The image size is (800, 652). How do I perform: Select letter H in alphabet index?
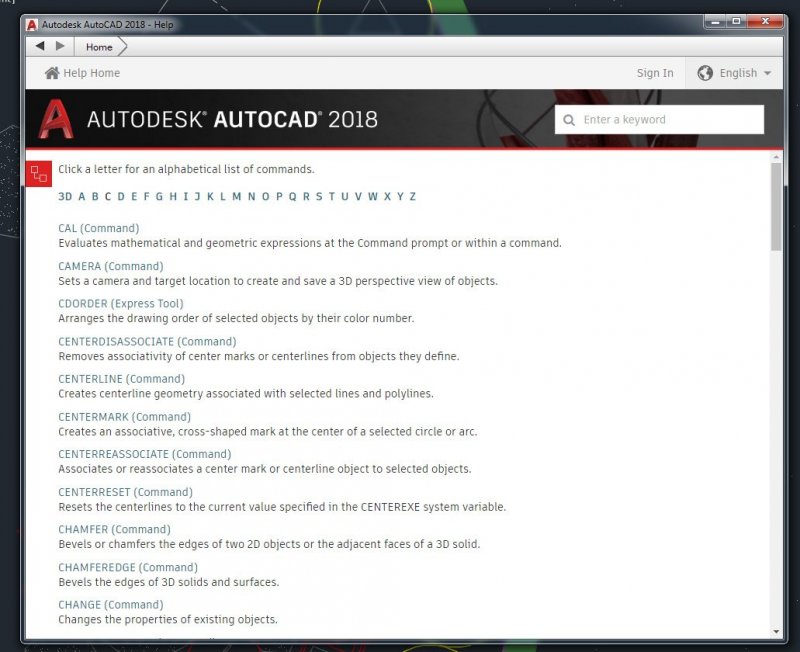click(173, 196)
